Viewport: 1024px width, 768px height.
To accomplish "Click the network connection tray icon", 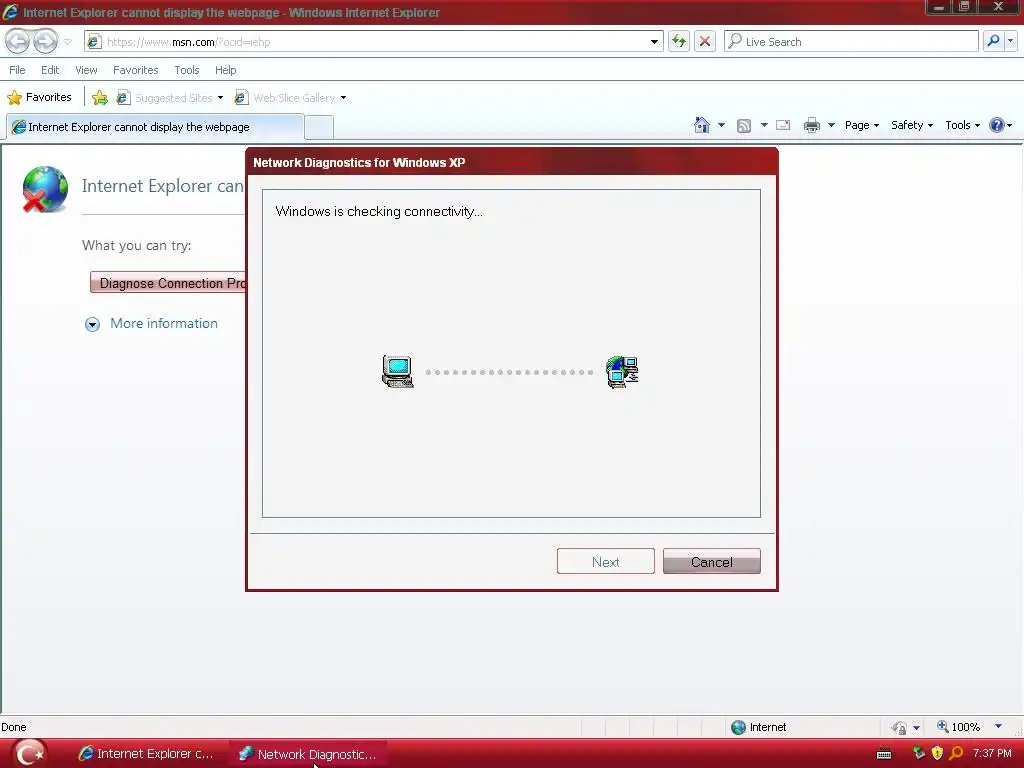I will click(x=918, y=753).
